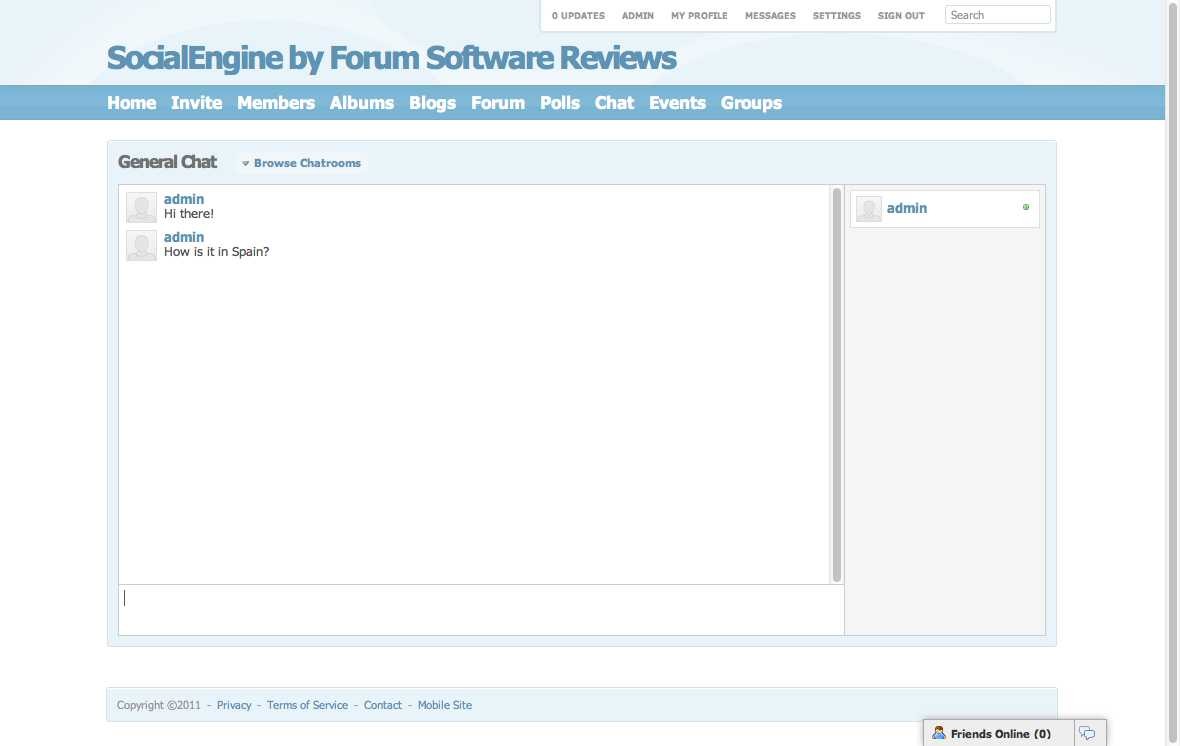Click admin username above "How is it in Spain?"
This screenshot has width=1180, height=746.
coord(184,237)
